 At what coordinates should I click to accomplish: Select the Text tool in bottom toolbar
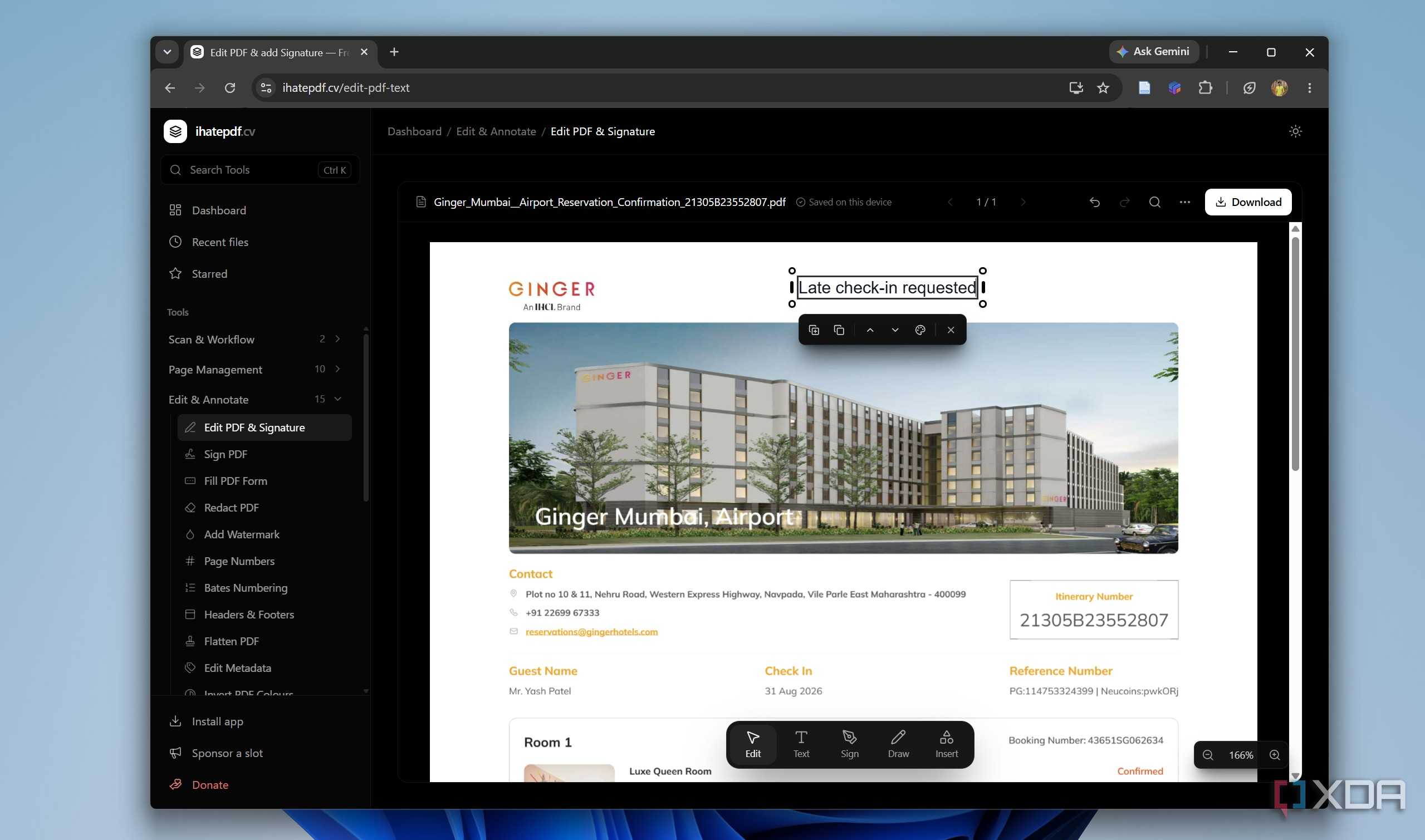tap(801, 744)
